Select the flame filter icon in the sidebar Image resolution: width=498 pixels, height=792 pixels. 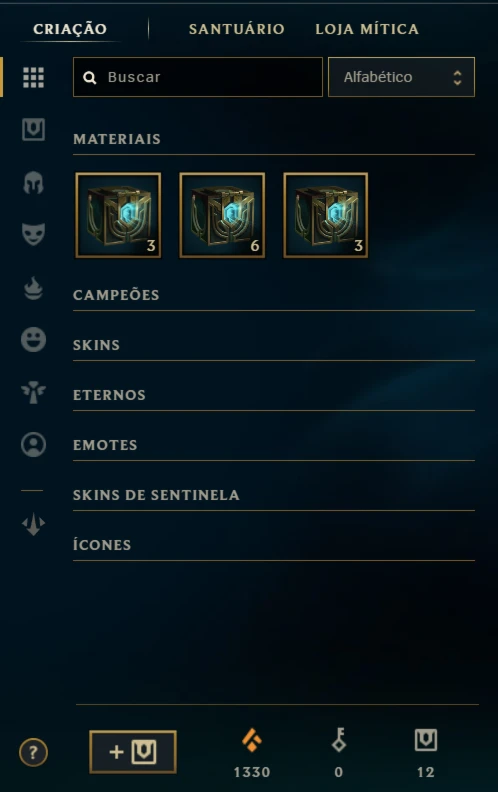coord(33,288)
